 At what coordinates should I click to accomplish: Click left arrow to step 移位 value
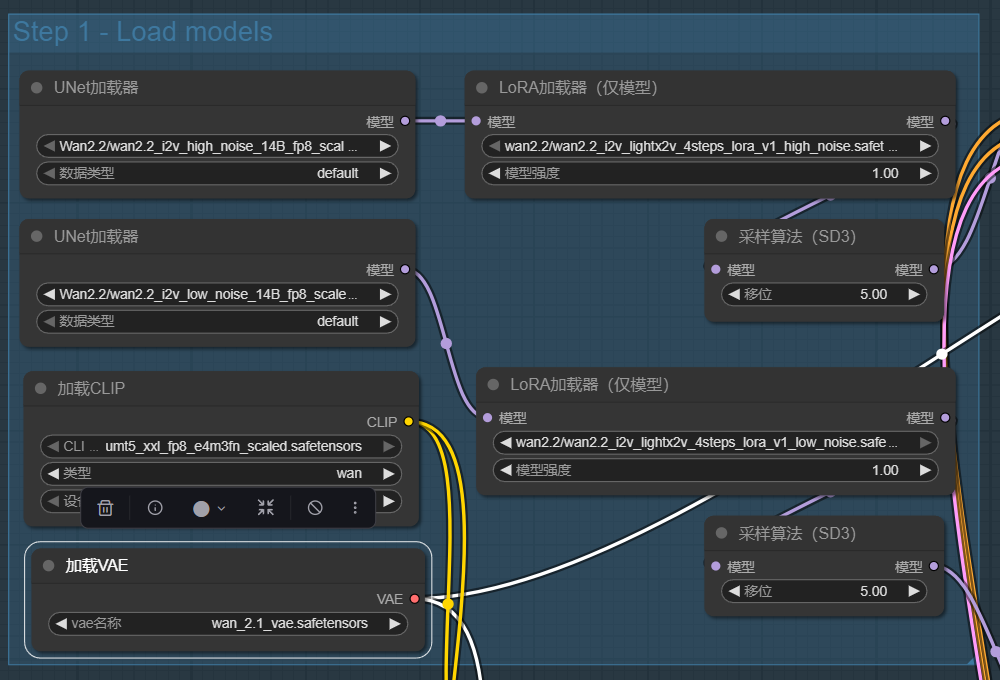click(734, 294)
